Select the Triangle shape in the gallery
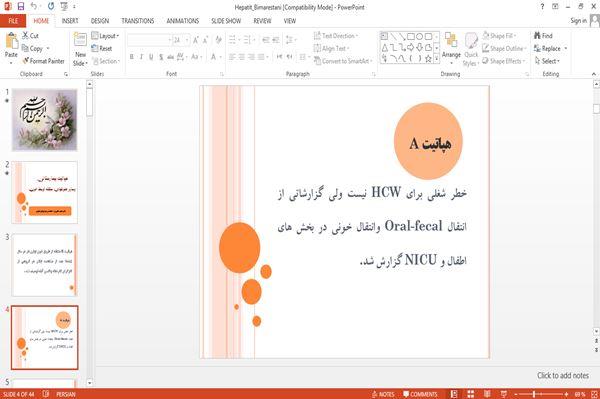Viewport: 600px width, 399px height. coord(385,48)
